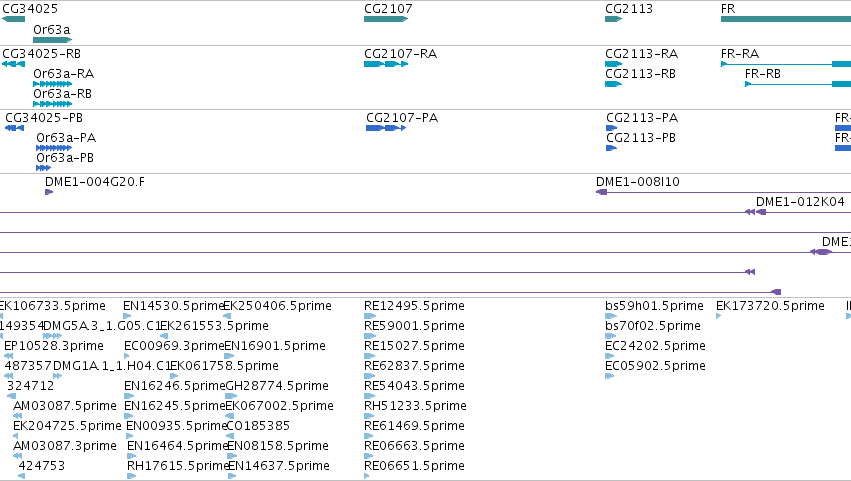
Task: Click the CG2107 gene arrow glyph
Action: pyautogui.click(x=386, y=19)
